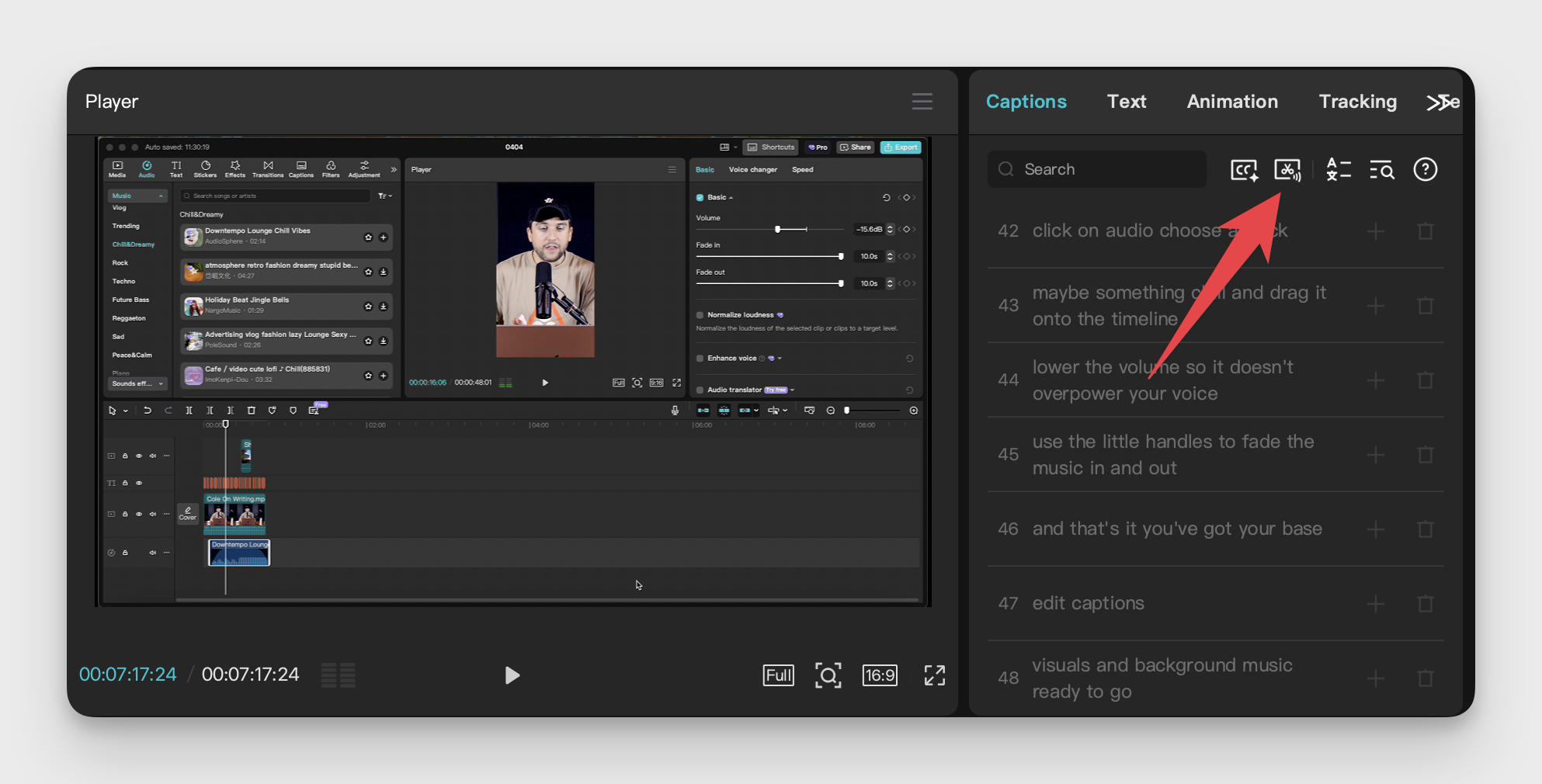Add a caption after line 47

pyautogui.click(x=1376, y=604)
